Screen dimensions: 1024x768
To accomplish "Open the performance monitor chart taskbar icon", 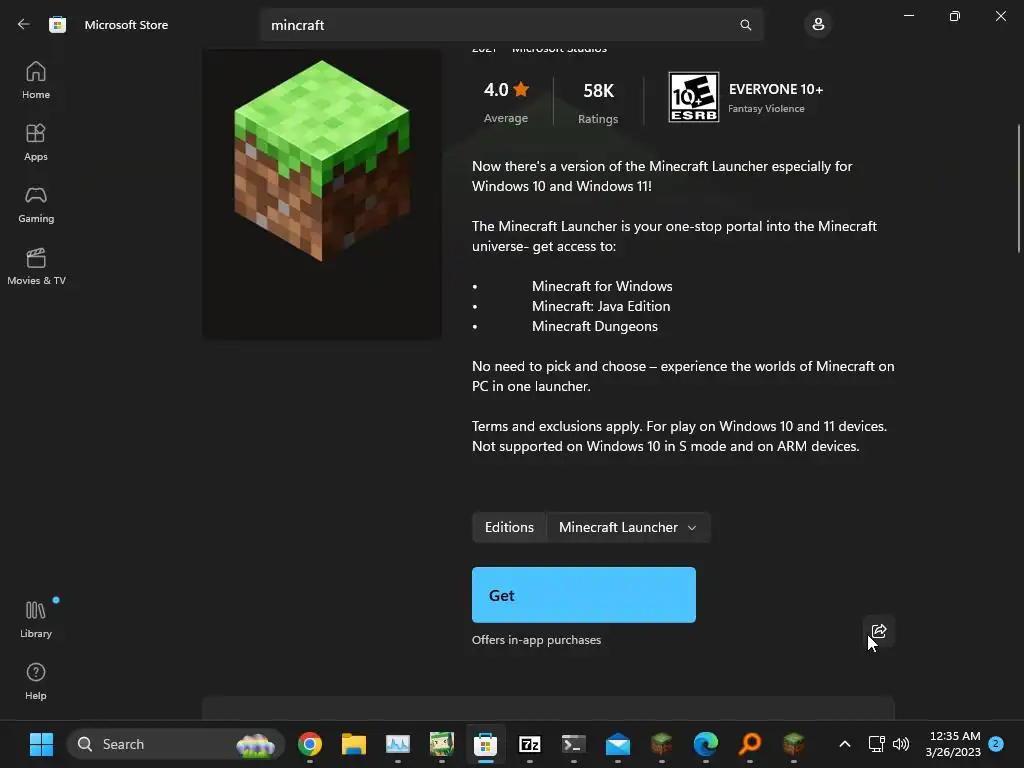I will click(398, 744).
